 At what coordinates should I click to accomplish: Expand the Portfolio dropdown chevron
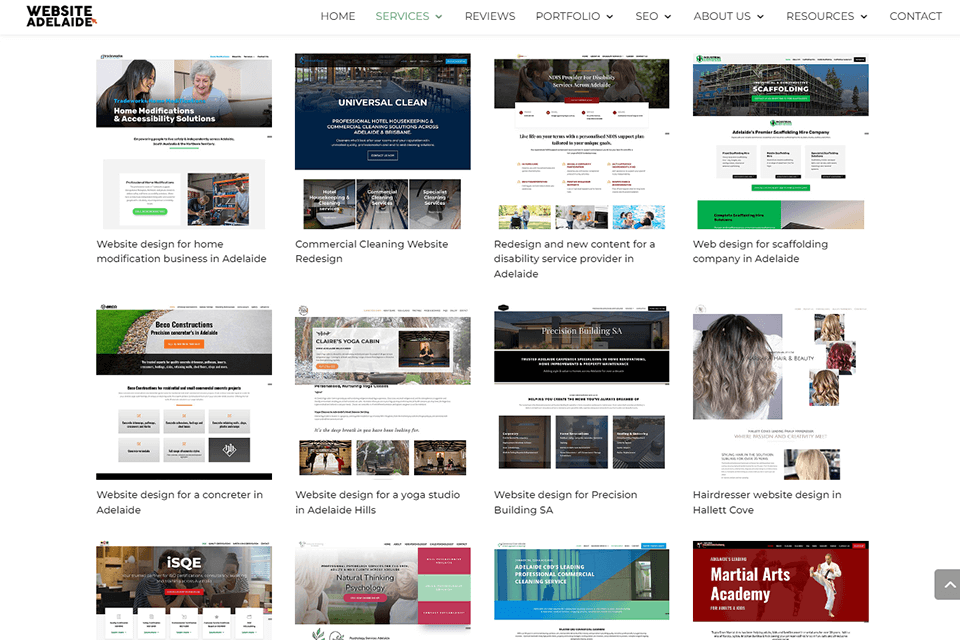click(x=609, y=17)
